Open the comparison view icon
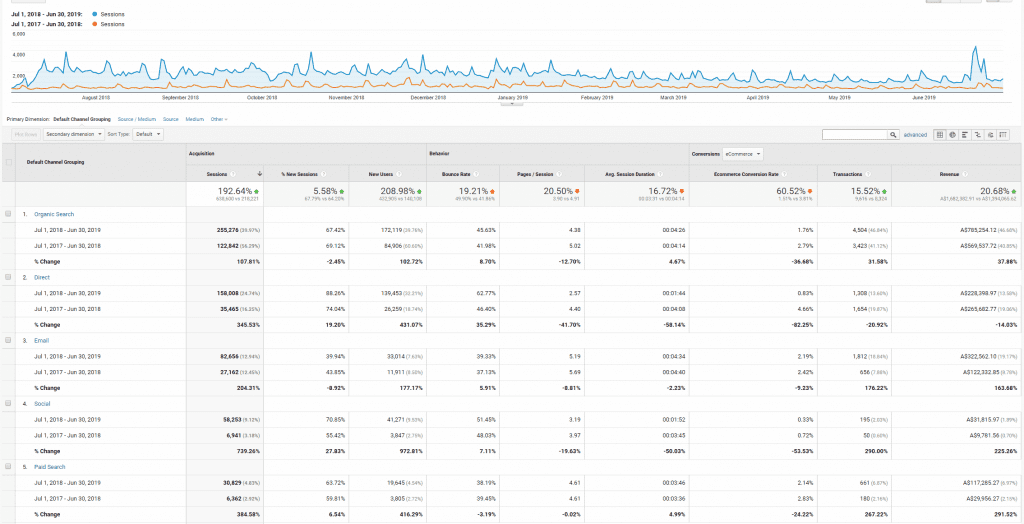 click(x=976, y=134)
